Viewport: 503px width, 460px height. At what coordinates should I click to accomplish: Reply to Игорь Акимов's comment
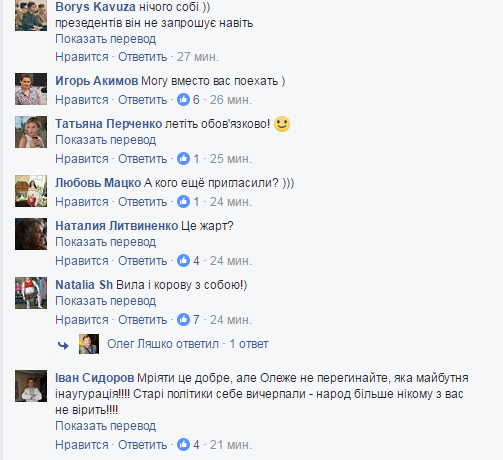(143, 100)
